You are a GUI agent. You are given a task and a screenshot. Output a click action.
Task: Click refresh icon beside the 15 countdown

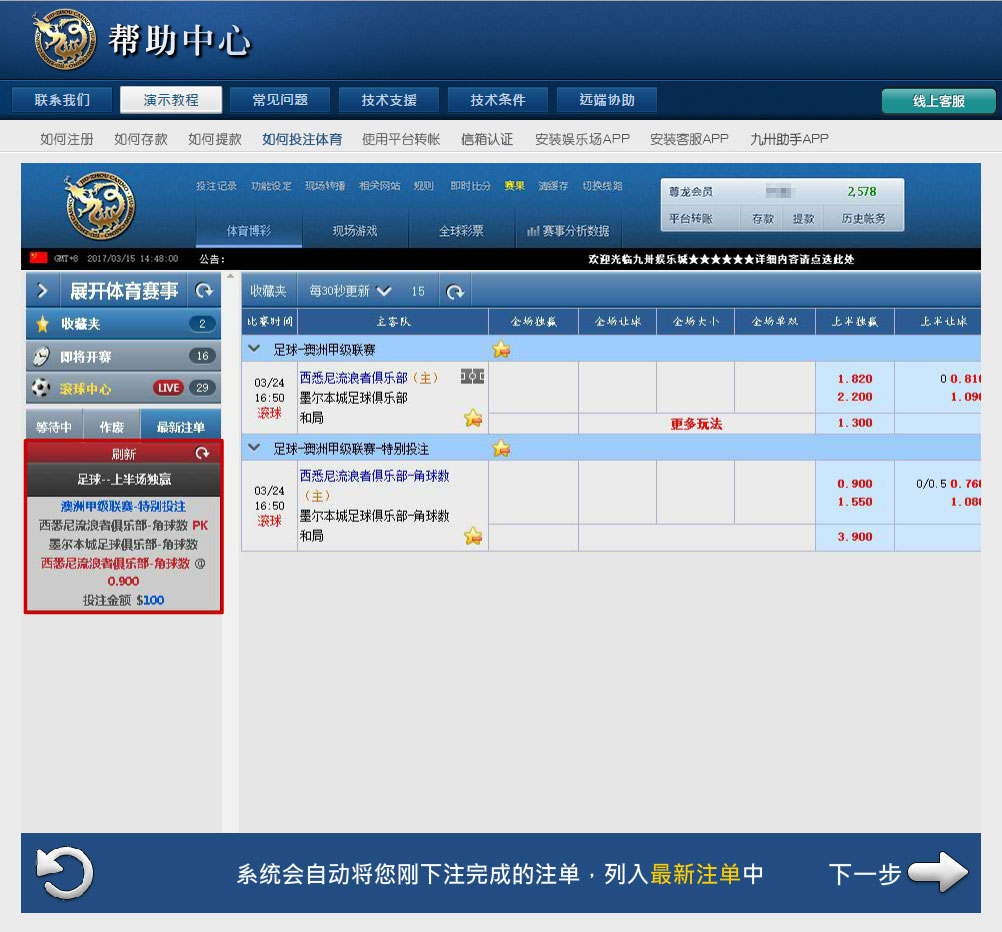pos(455,292)
